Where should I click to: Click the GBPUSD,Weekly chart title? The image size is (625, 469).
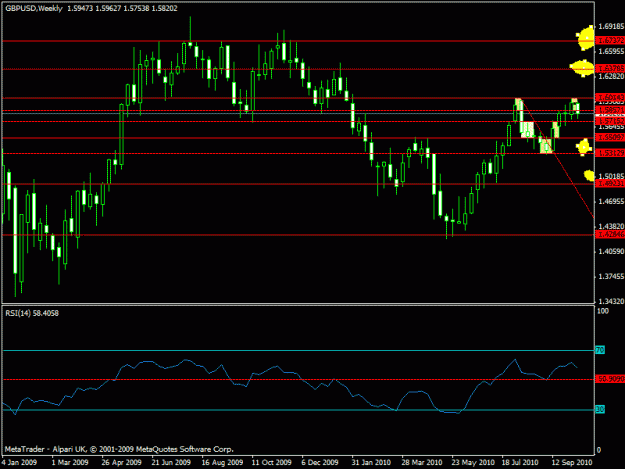[34, 8]
